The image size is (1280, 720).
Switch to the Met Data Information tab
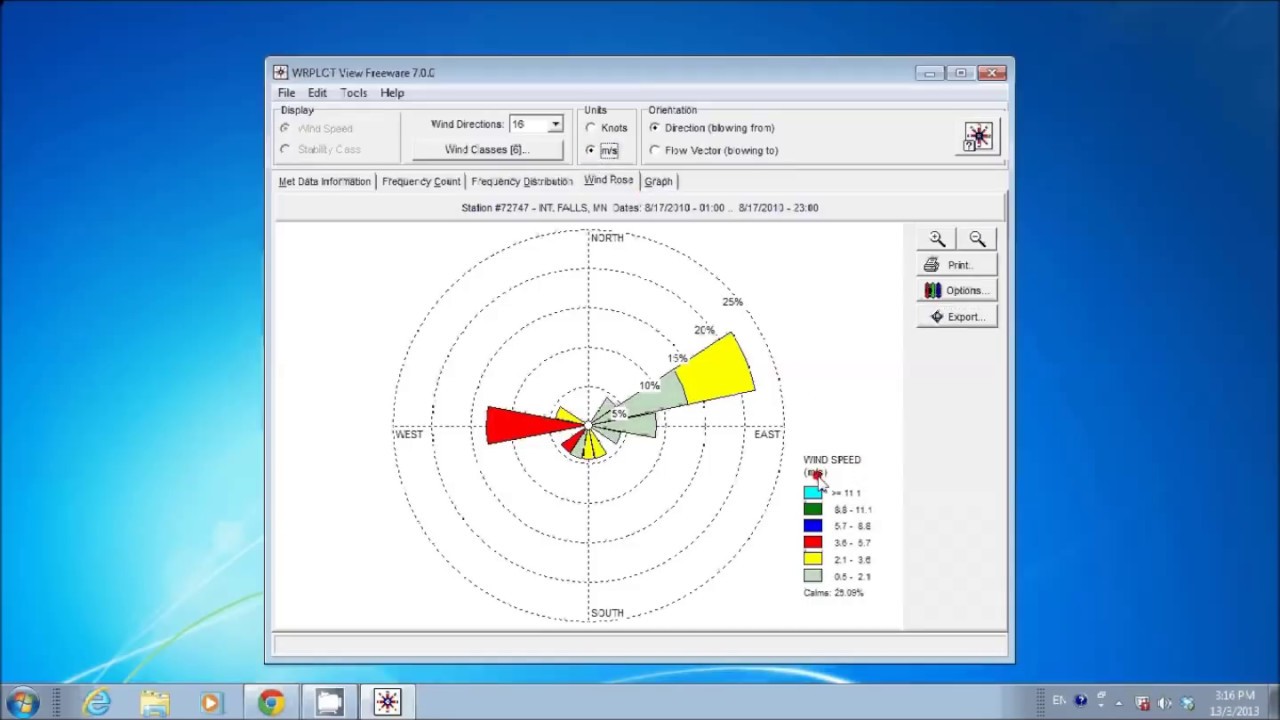(324, 182)
